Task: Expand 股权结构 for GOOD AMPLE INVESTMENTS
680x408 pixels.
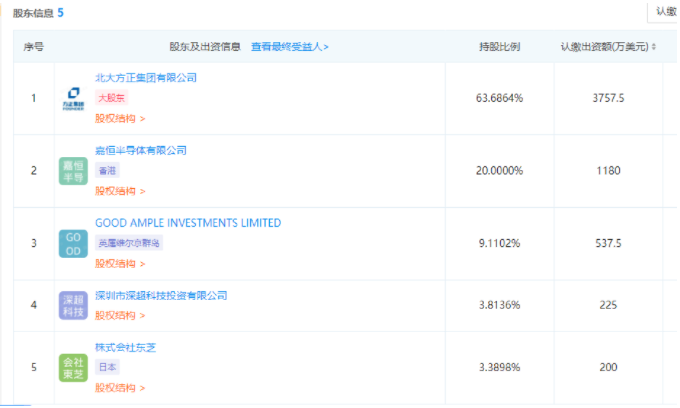Action: click(120, 264)
